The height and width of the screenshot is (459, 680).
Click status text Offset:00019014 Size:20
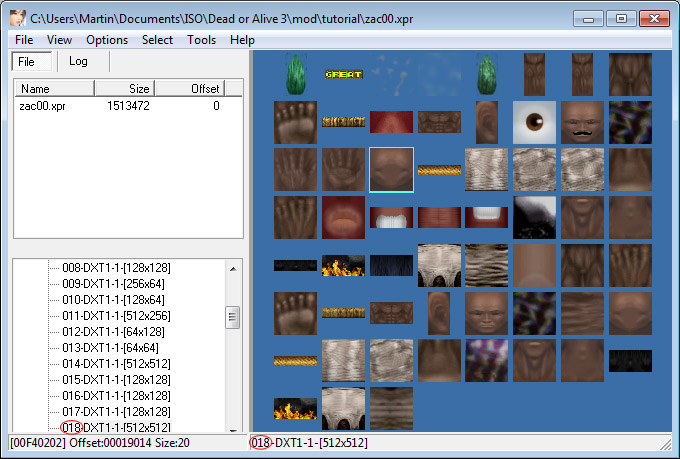(x=130, y=443)
